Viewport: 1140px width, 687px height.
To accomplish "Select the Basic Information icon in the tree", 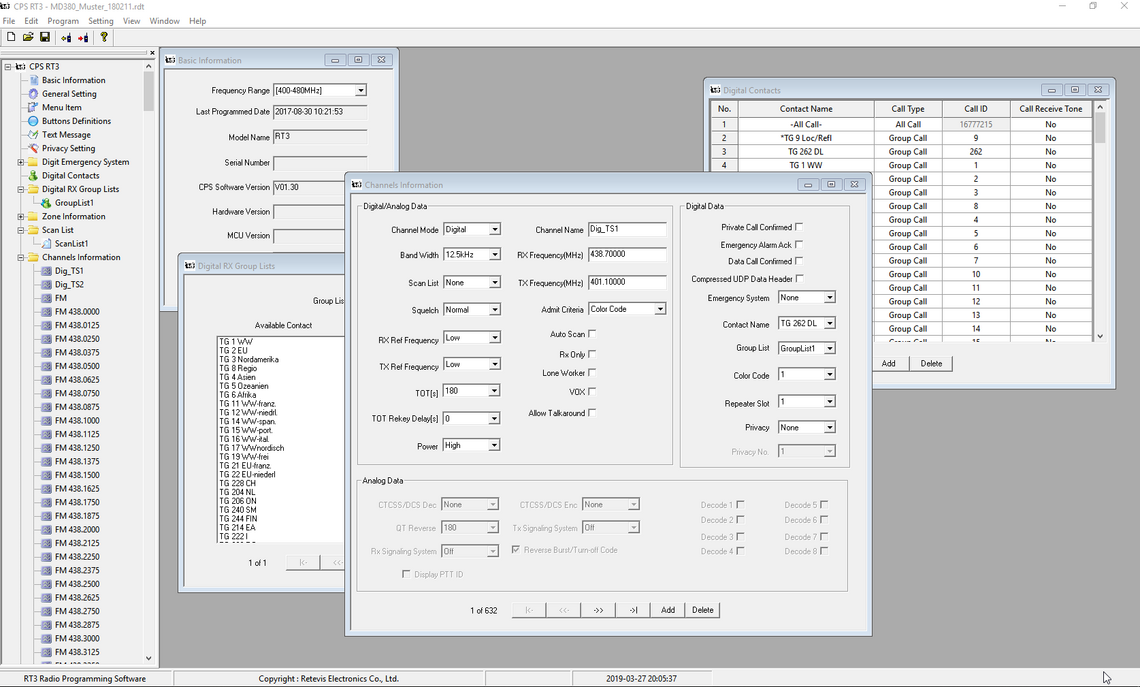I will coord(33,80).
